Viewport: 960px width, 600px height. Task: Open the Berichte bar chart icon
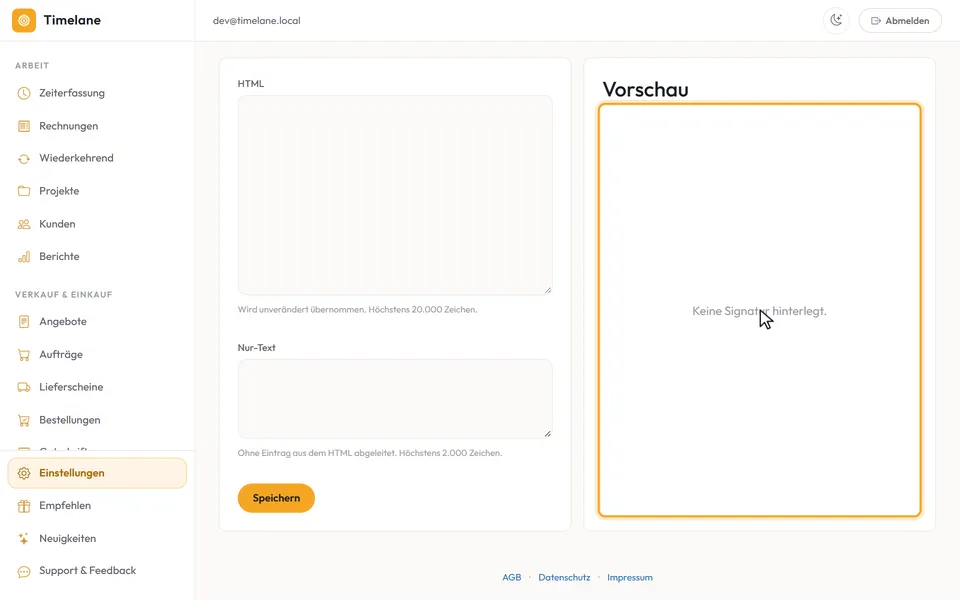(x=24, y=257)
